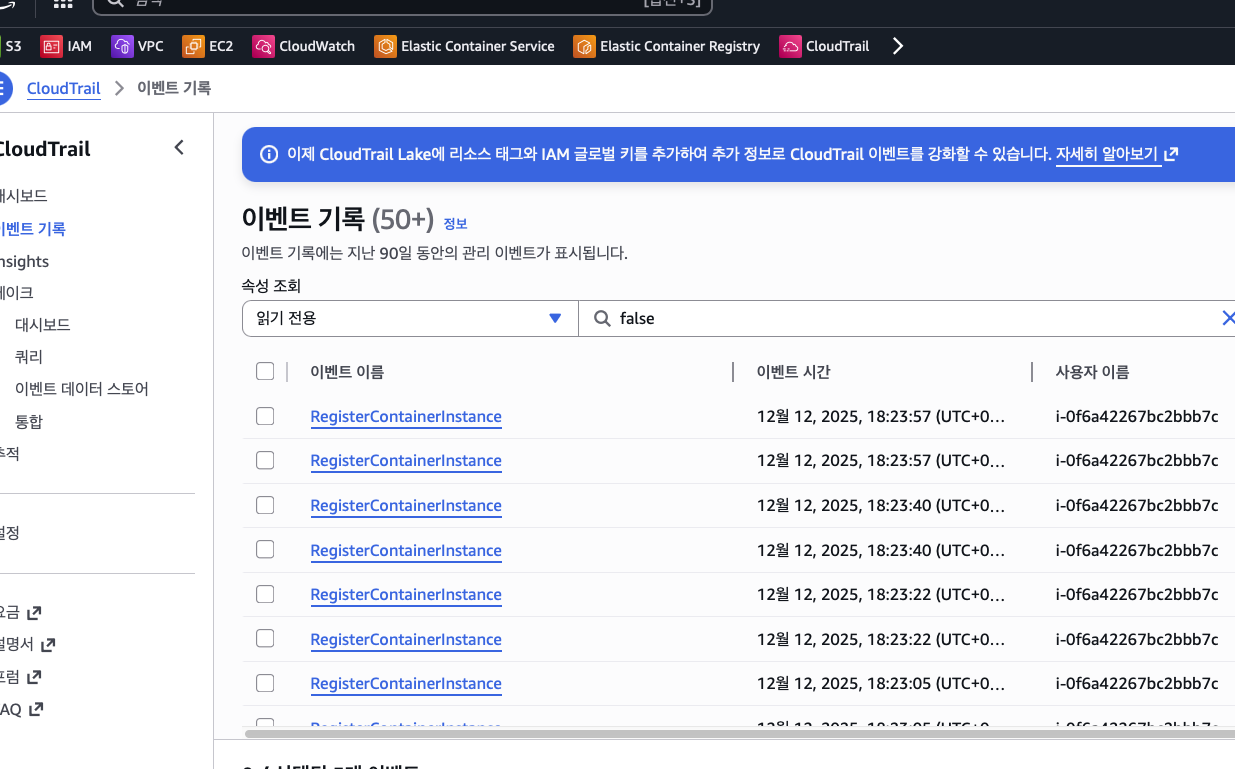
Task: Clear the false filter with the X
Action: coord(1229,317)
